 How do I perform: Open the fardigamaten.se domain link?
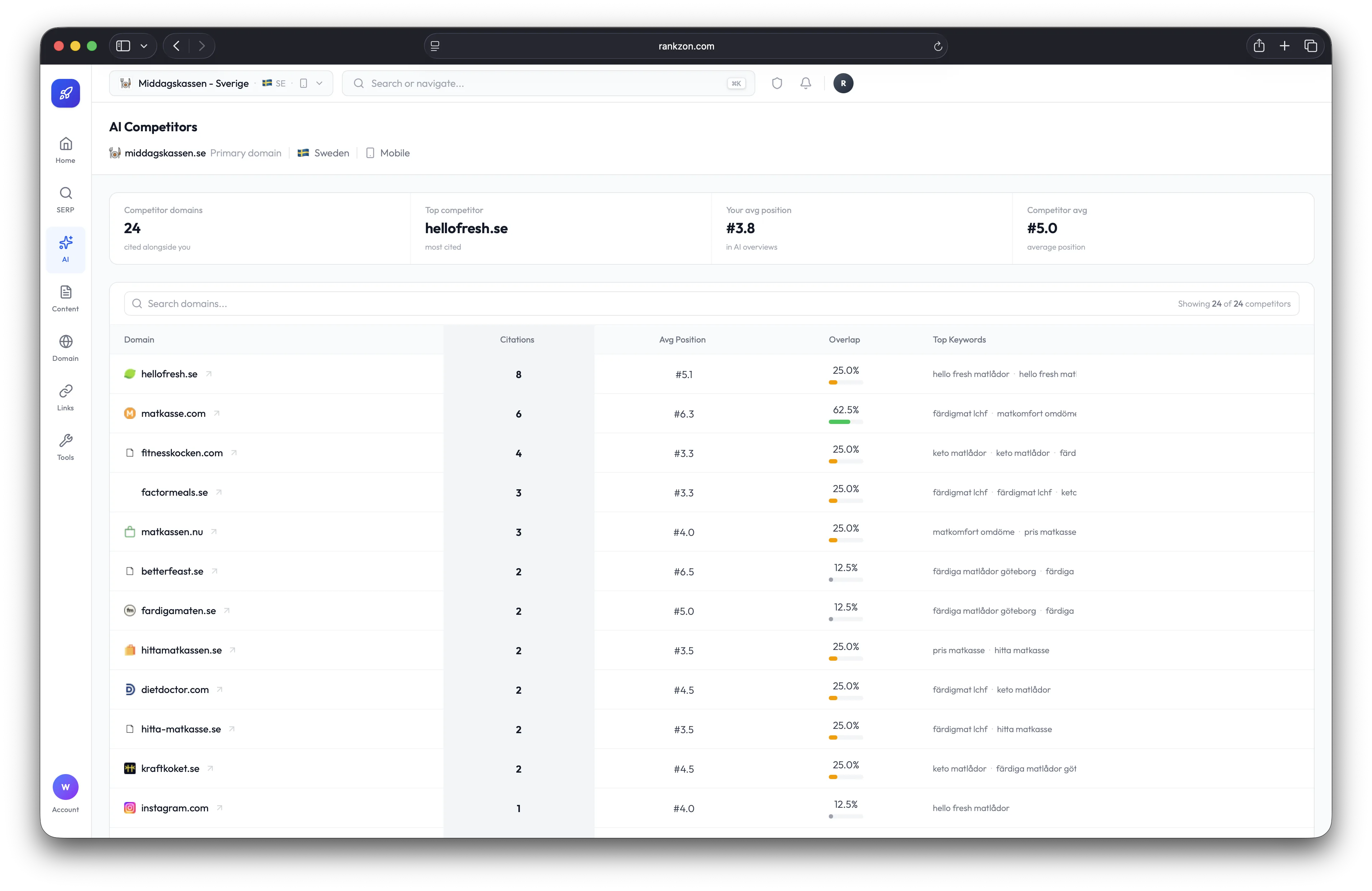click(x=179, y=611)
